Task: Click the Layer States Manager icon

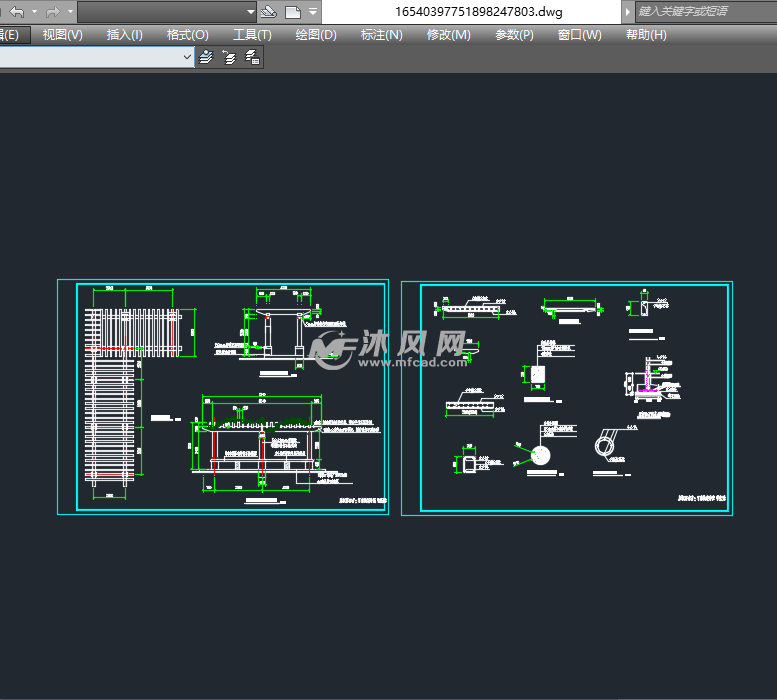Action: (253, 58)
